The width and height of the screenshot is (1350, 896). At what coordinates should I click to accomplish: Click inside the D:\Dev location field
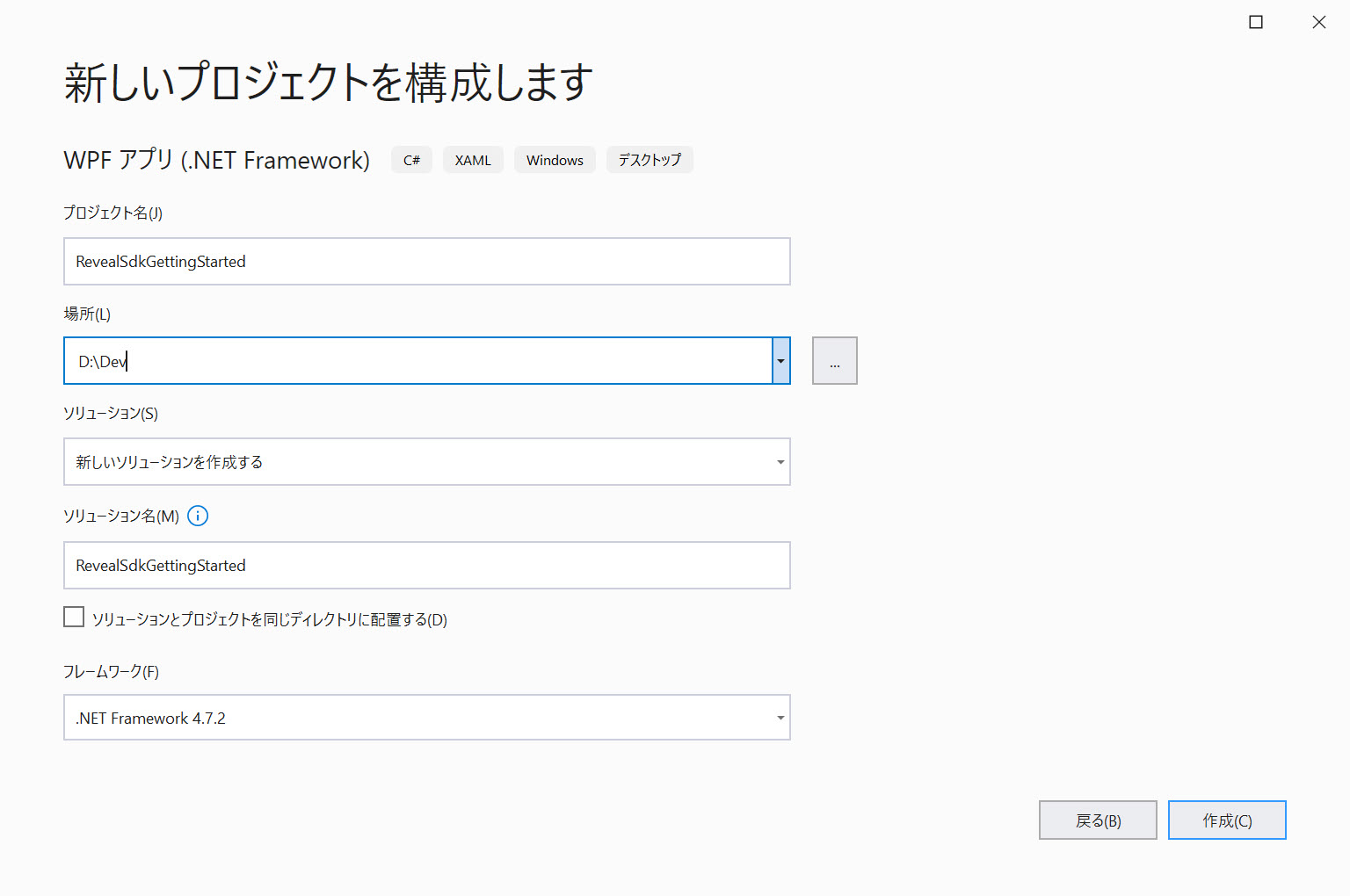pyautogui.click(x=418, y=360)
